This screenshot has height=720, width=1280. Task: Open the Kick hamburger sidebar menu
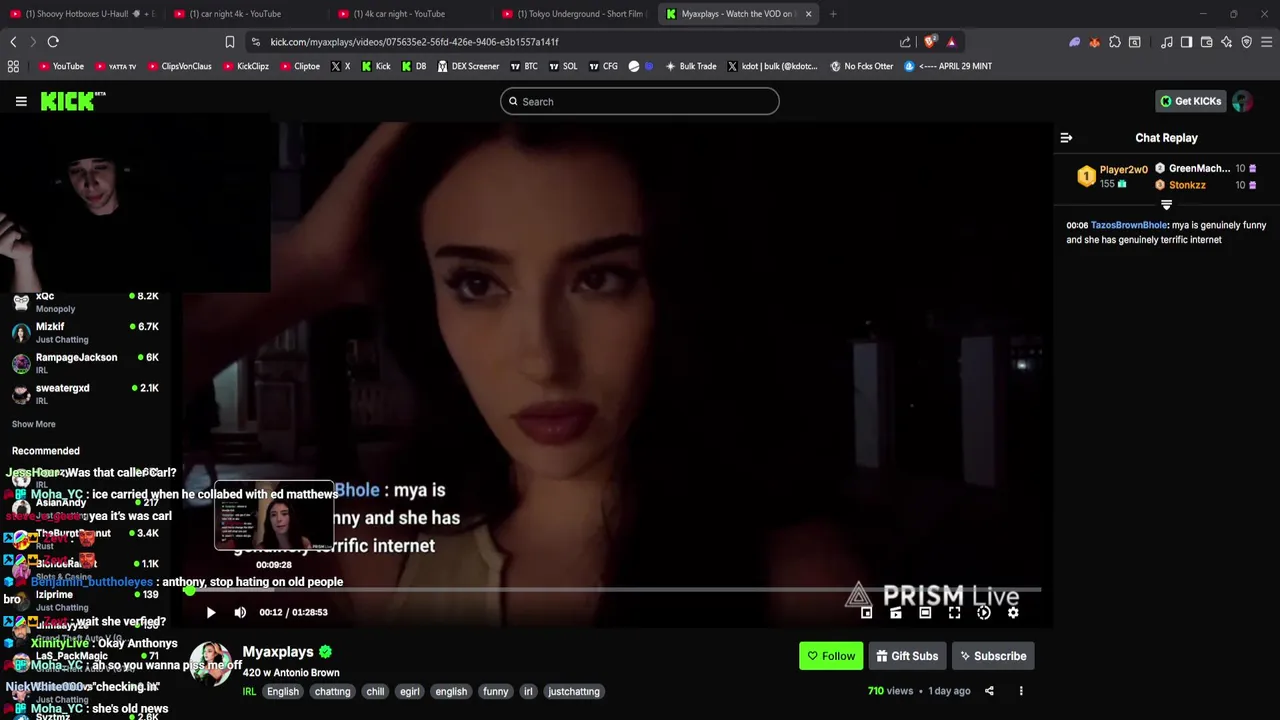click(x=21, y=101)
